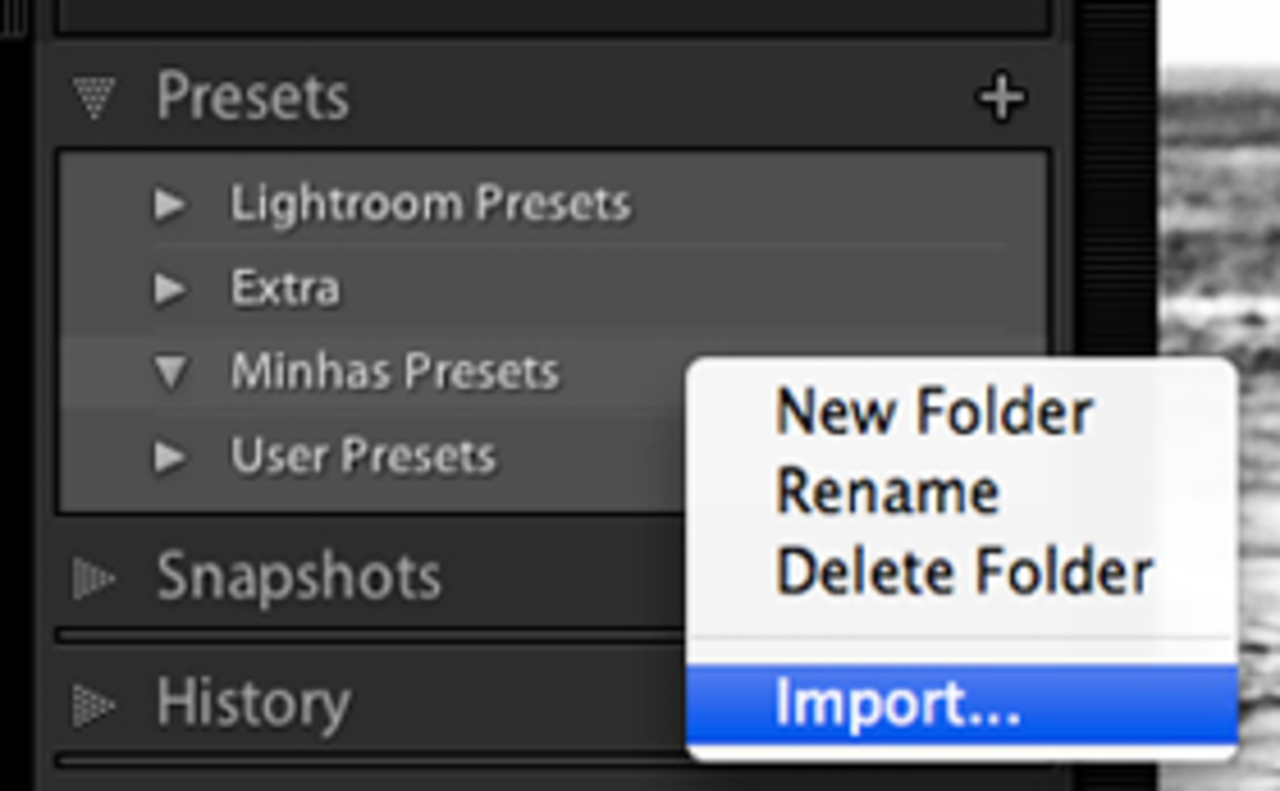Click Import... in the context menu

897,703
